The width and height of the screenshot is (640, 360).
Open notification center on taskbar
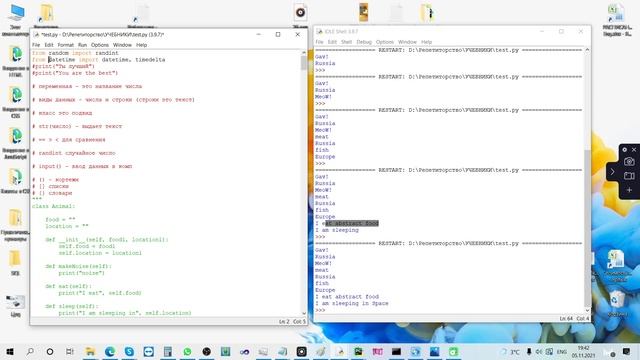click(626, 351)
